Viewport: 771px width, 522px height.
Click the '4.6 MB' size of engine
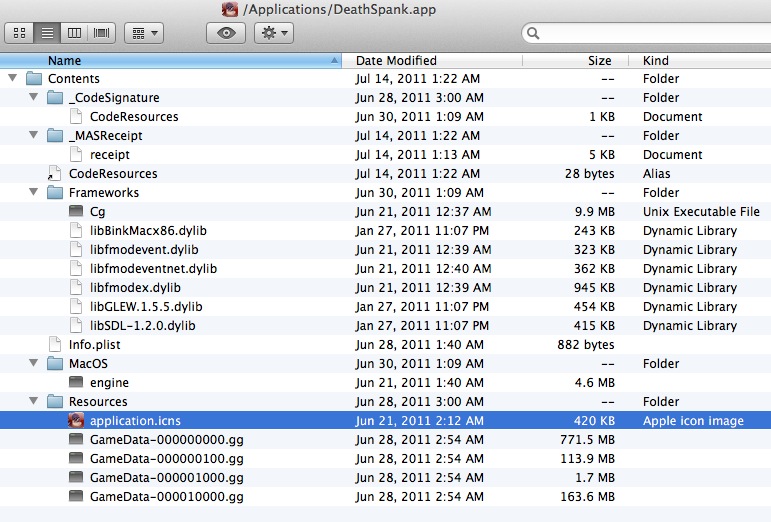(x=594, y=382)
